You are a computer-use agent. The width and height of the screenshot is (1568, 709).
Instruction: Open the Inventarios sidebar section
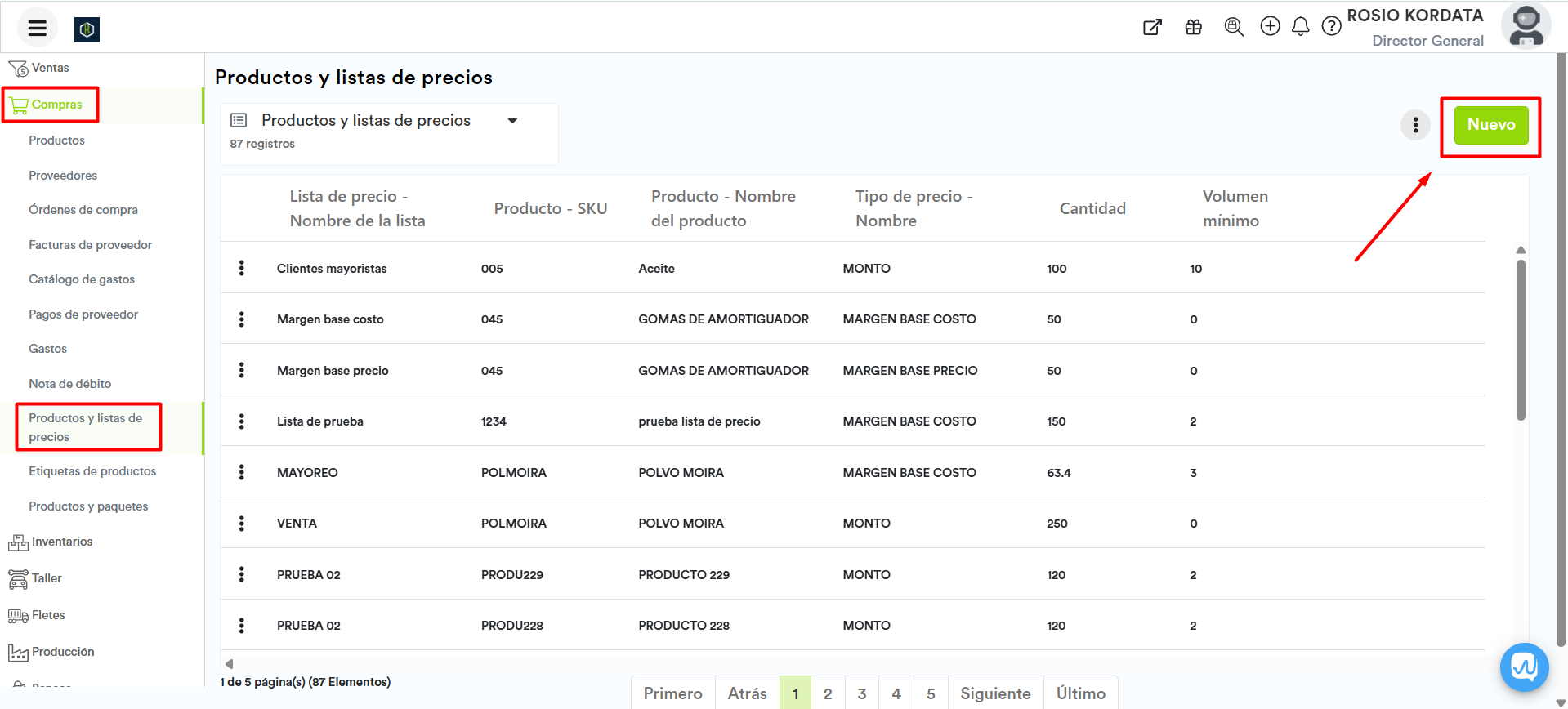click(x=62, y=542)
